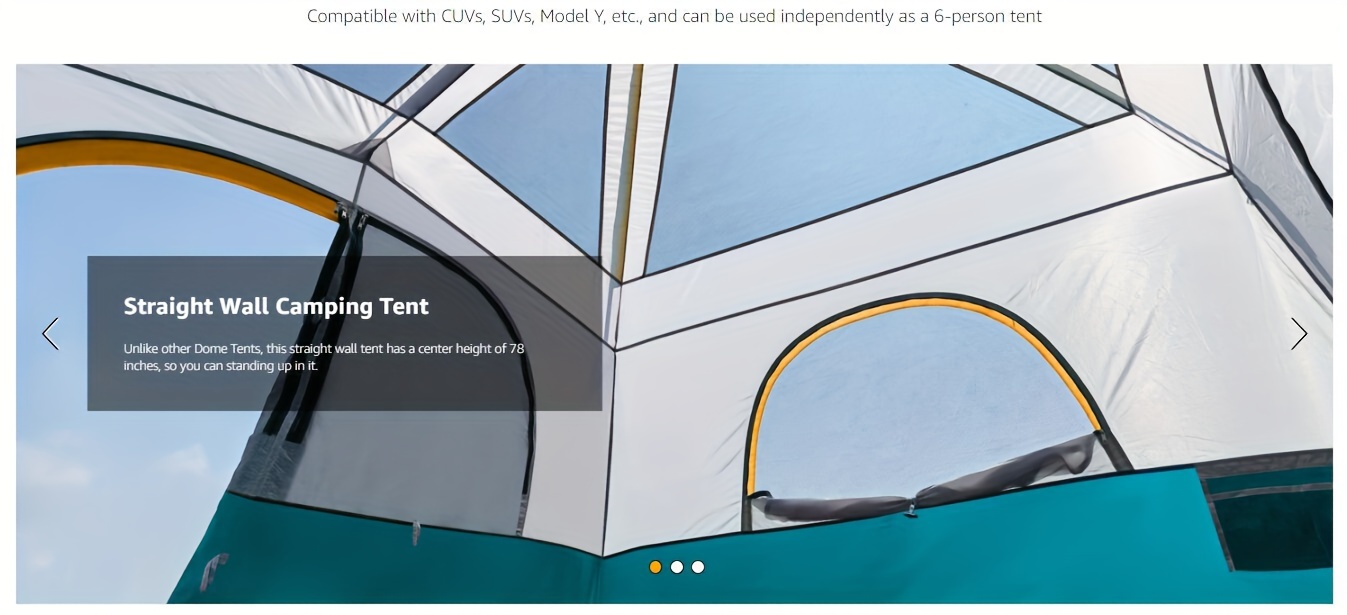Select the first orange carousel dot
Image resolution: width=1347 pixels, height=615 pixels.
tap(655, 567)
